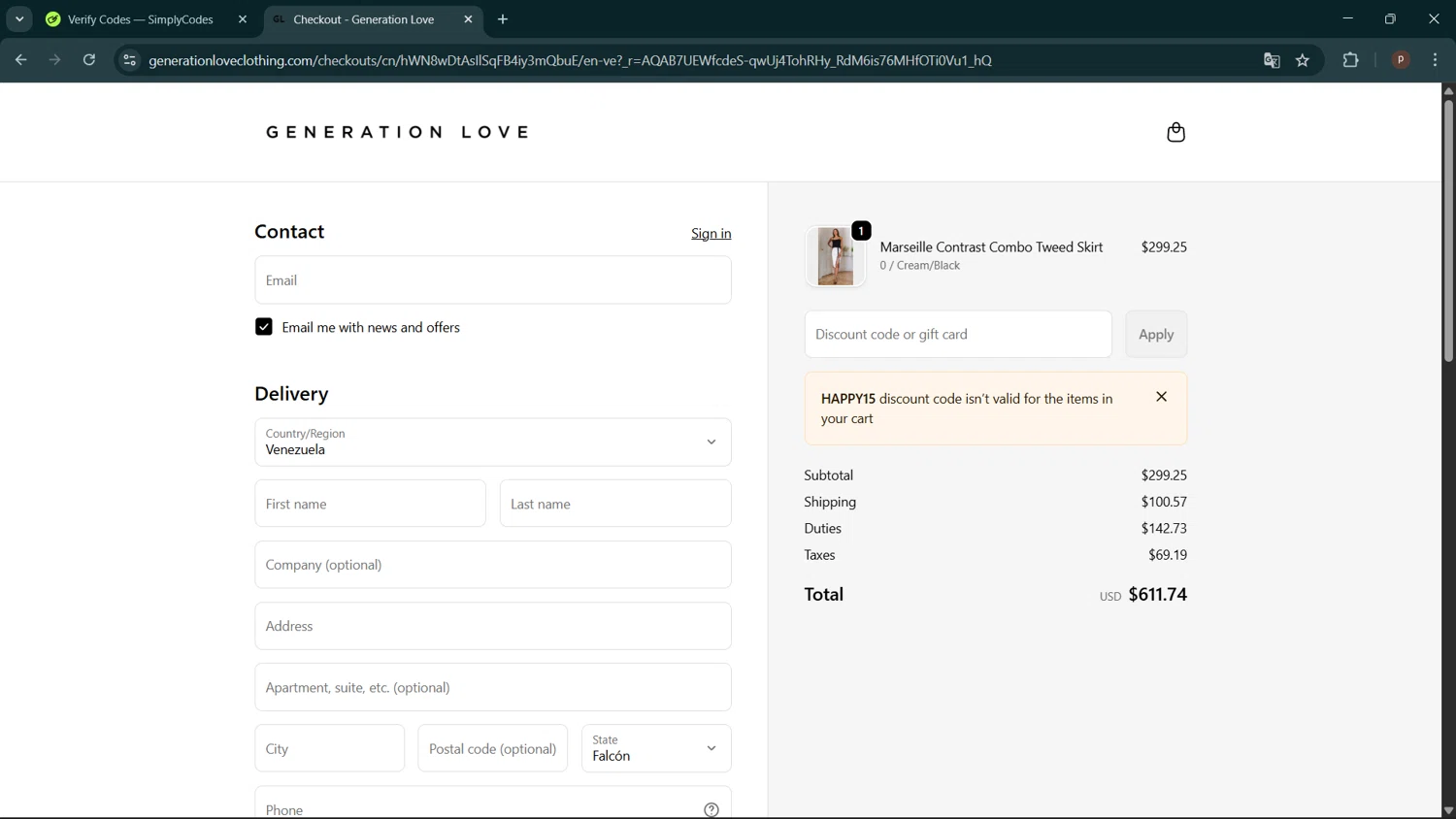1456x819 pixels.
Task: Click the City input field
Action: tap(329, 748)
